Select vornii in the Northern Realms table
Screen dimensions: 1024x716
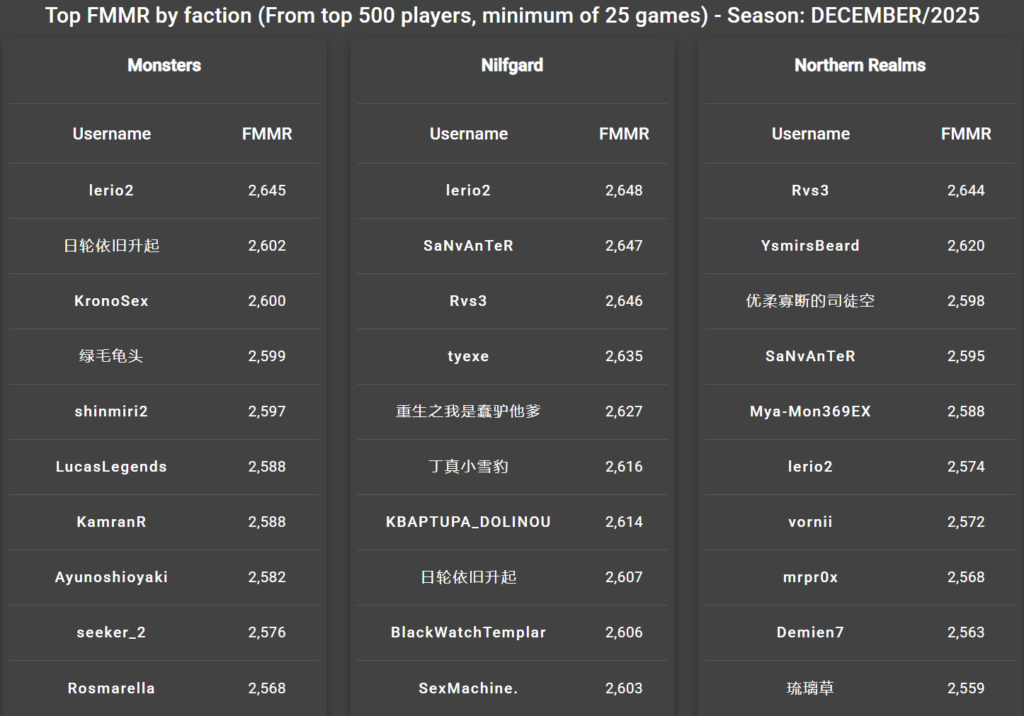tap(810, 522)
